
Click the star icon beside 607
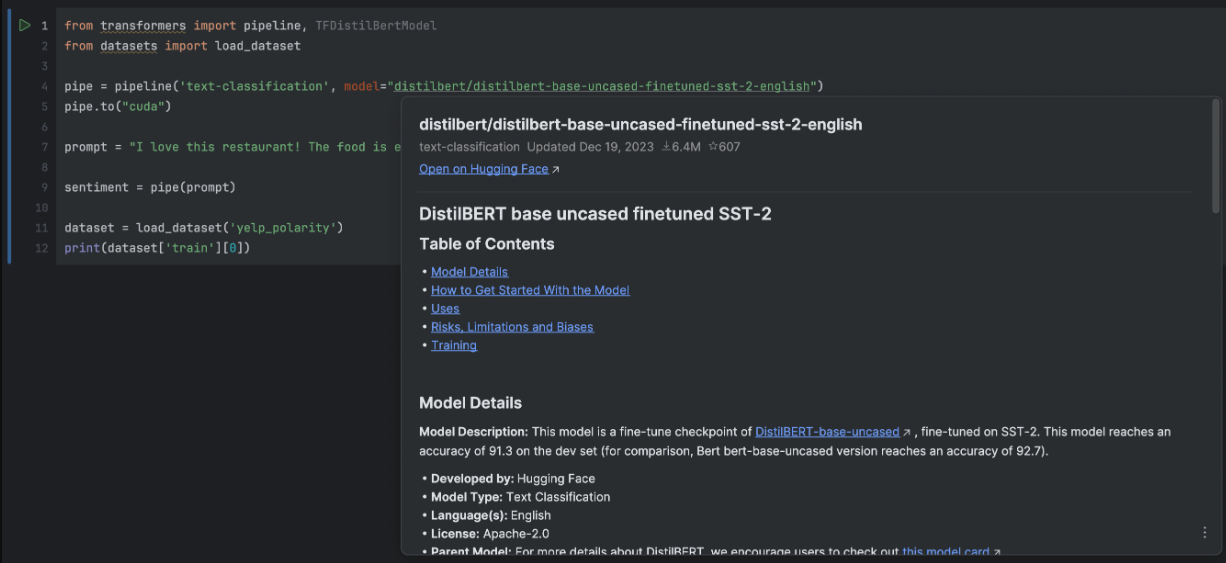tap(713, 147)
